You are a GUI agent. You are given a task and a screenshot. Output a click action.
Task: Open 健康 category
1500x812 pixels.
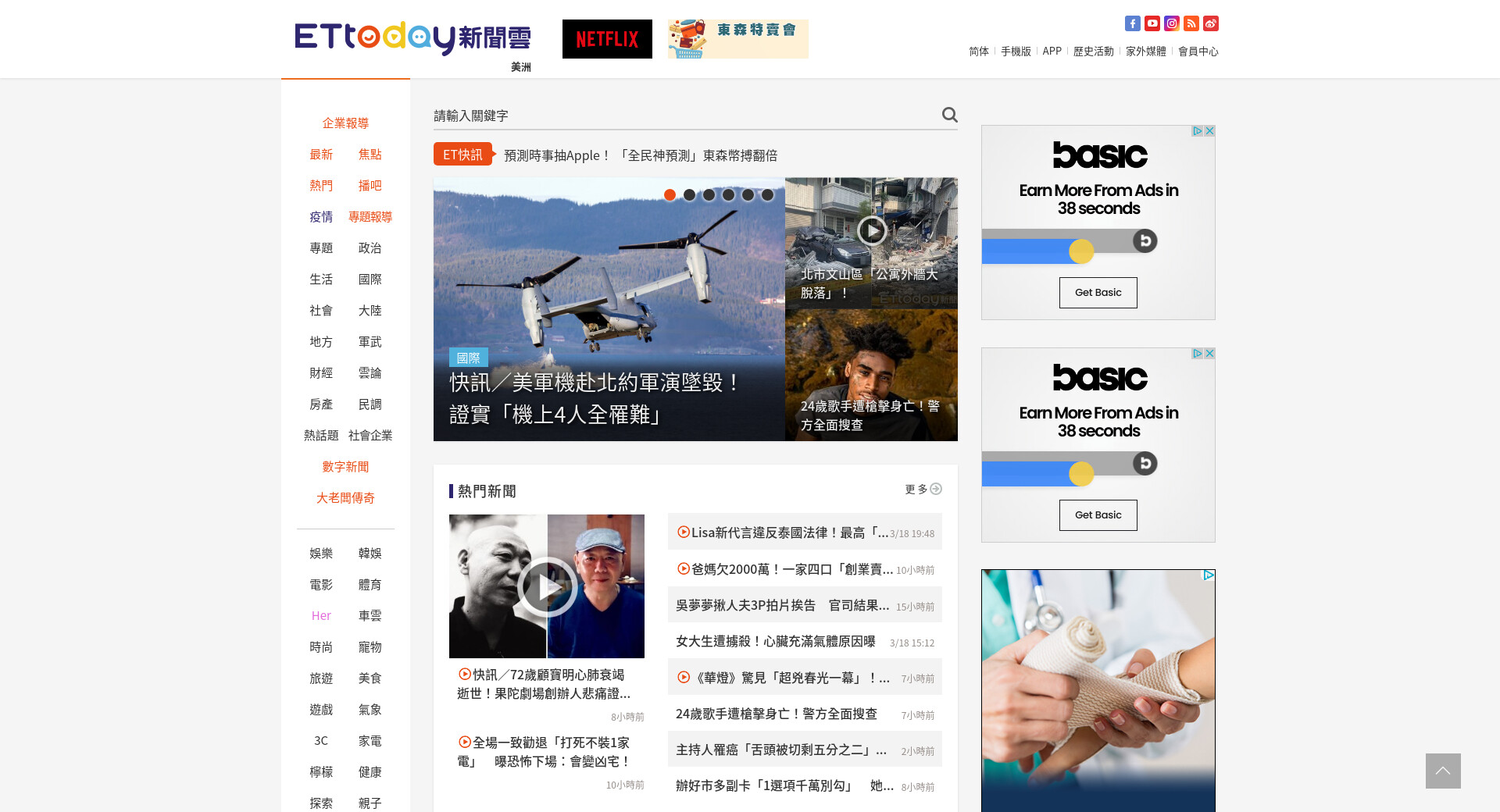pos(370,772)
